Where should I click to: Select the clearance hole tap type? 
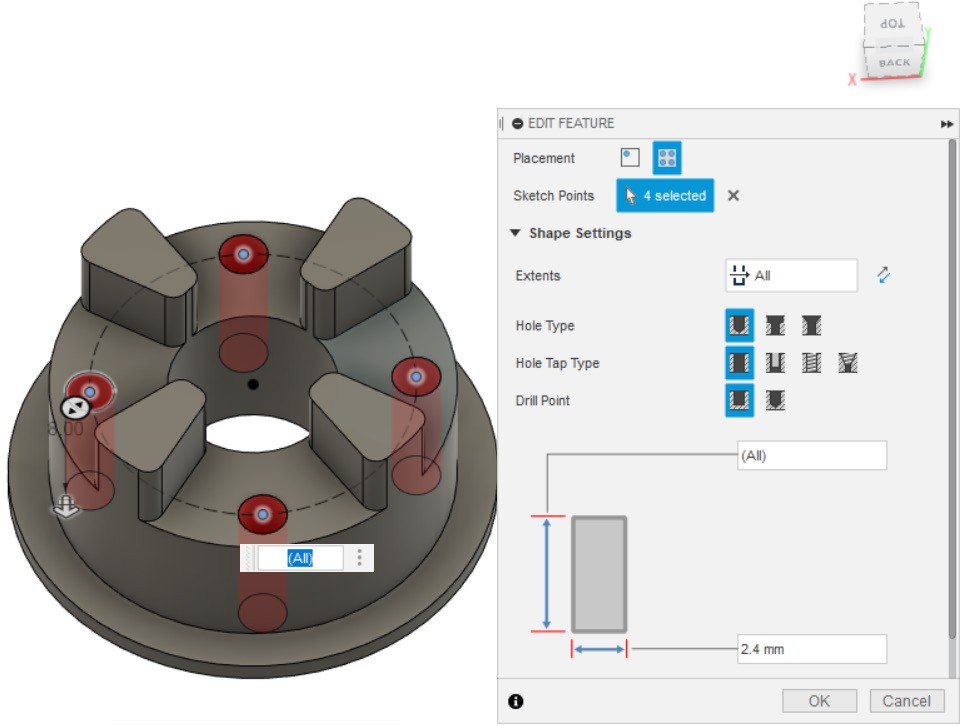click(x=775, y=363)
